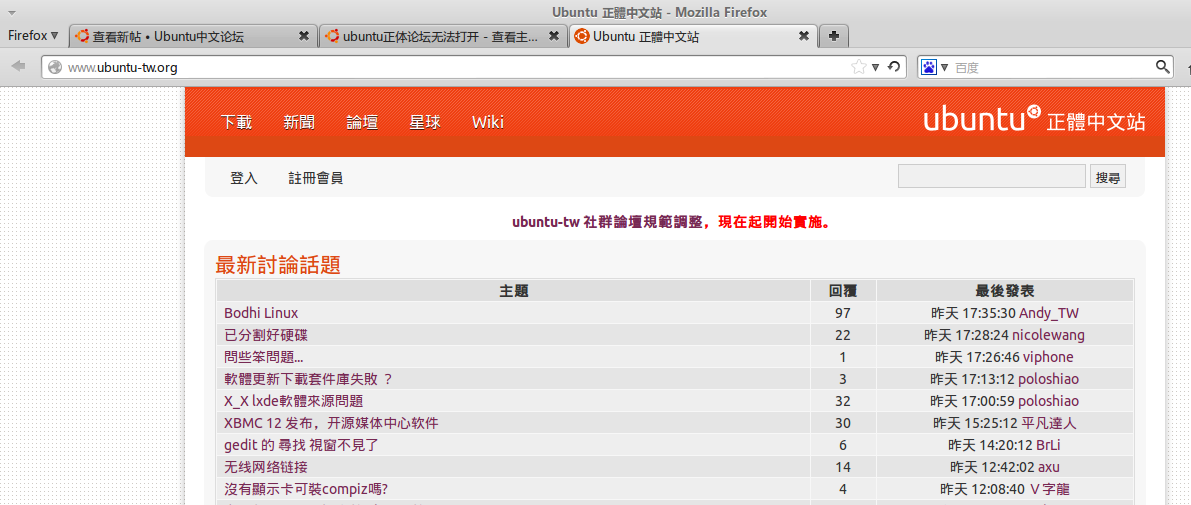The width and height of the screenshot is (1191, 505).
Task: Click the Baidu paw search engine icon
Action: click(x=929, y=67)
